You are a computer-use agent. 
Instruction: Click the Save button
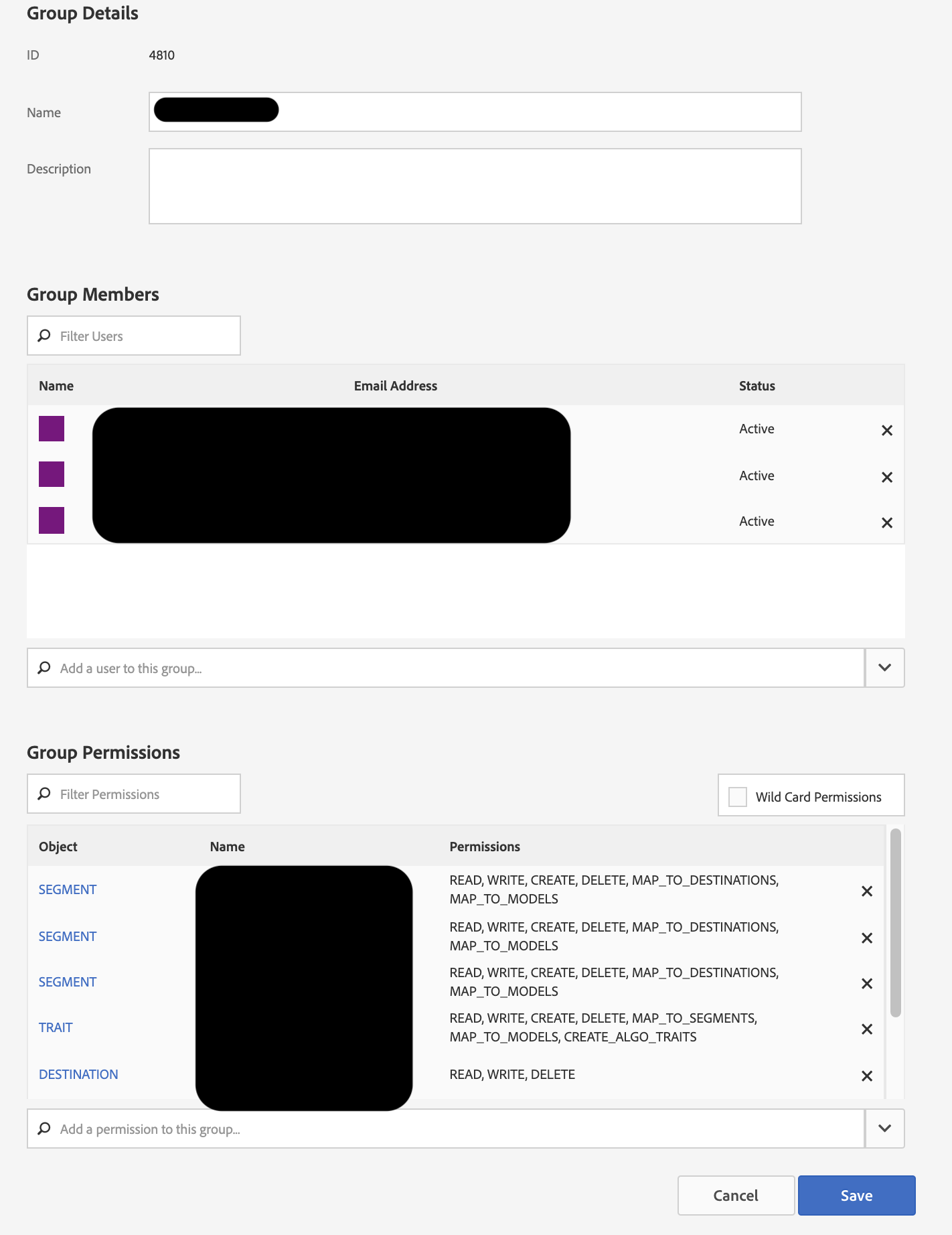click(x=856, y=1195)
